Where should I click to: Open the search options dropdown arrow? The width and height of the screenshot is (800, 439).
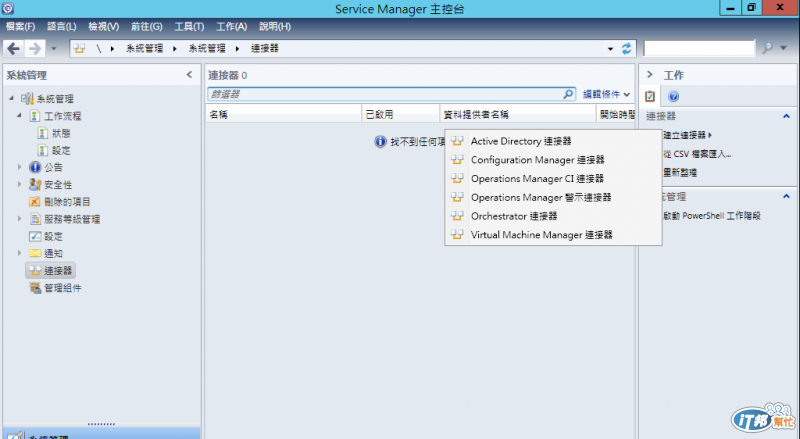coord(784,48)
